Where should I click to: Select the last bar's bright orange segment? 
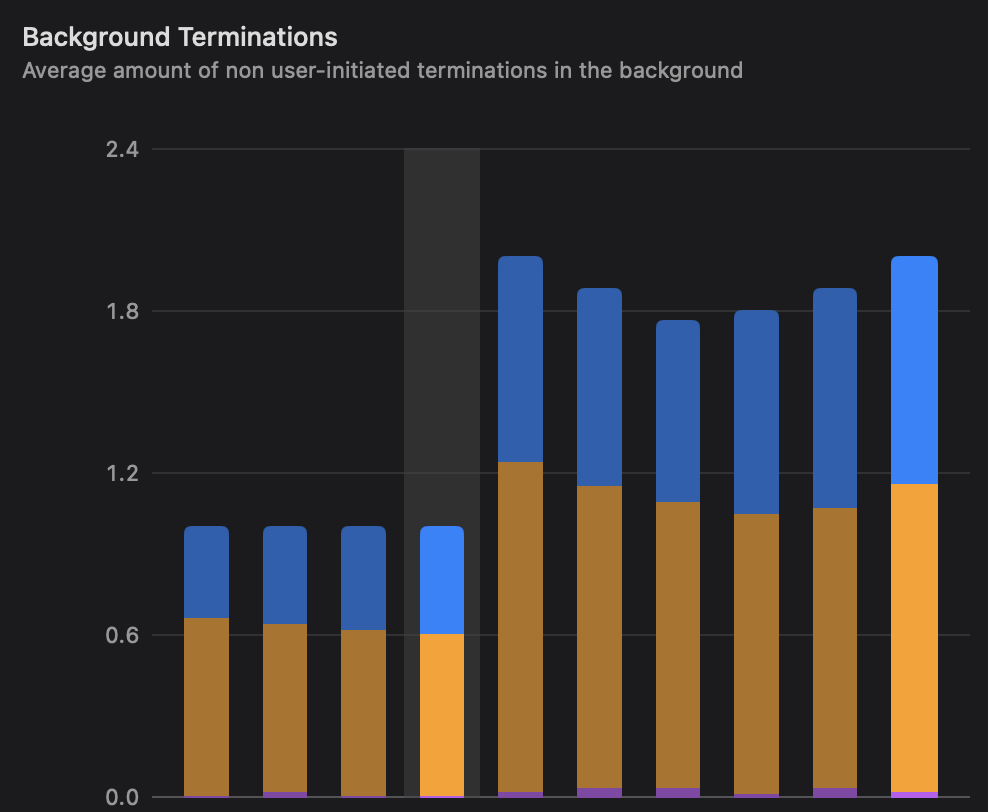914,637
